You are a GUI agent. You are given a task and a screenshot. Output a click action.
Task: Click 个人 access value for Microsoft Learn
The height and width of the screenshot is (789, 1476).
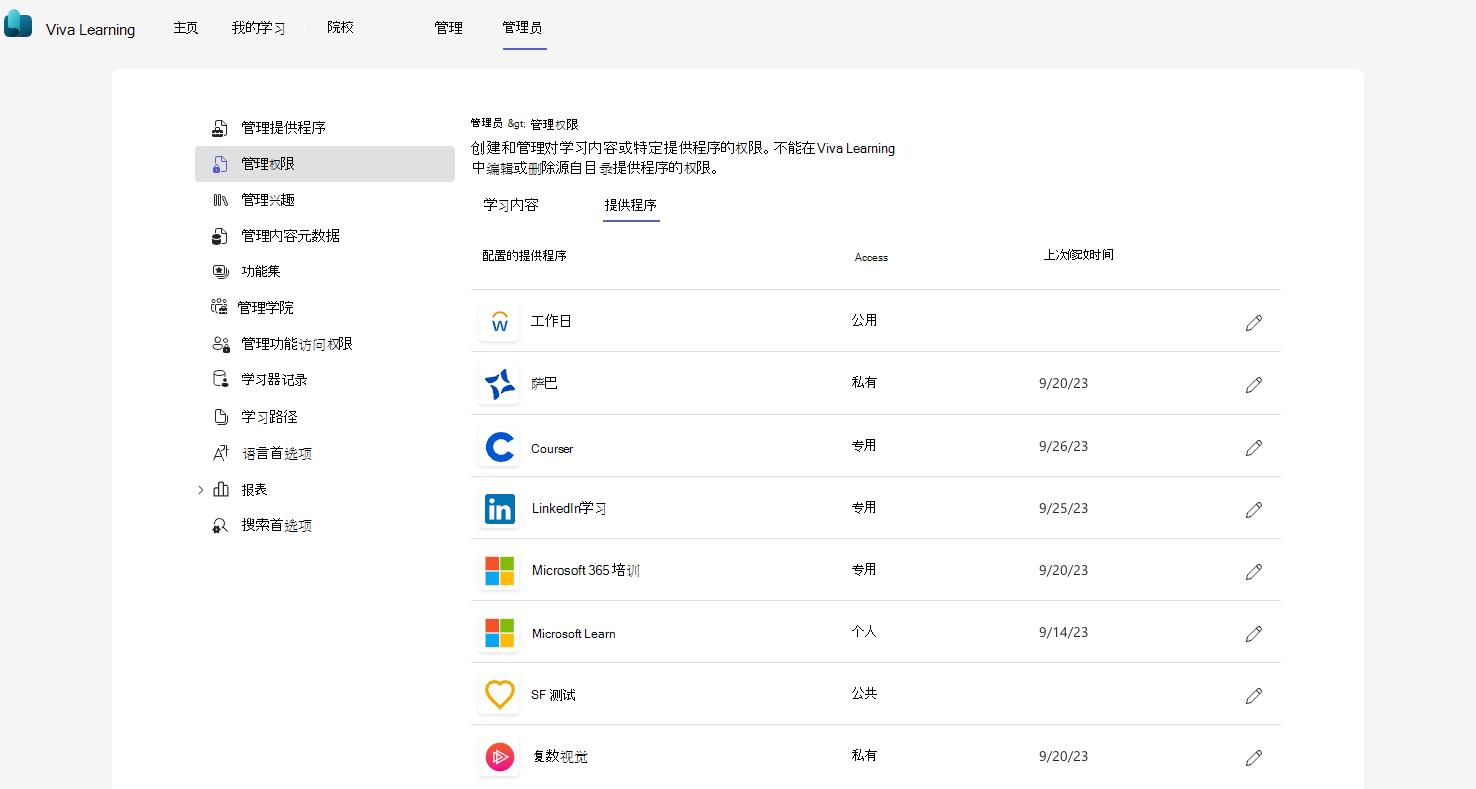point(864,632)
